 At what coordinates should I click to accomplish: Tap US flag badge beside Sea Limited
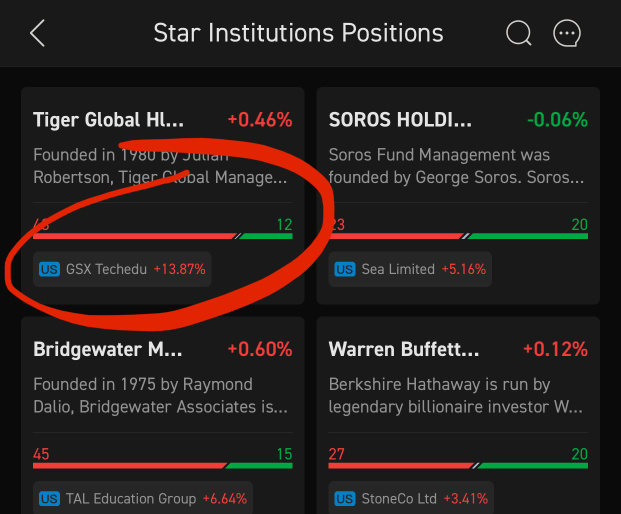[345, 269]
